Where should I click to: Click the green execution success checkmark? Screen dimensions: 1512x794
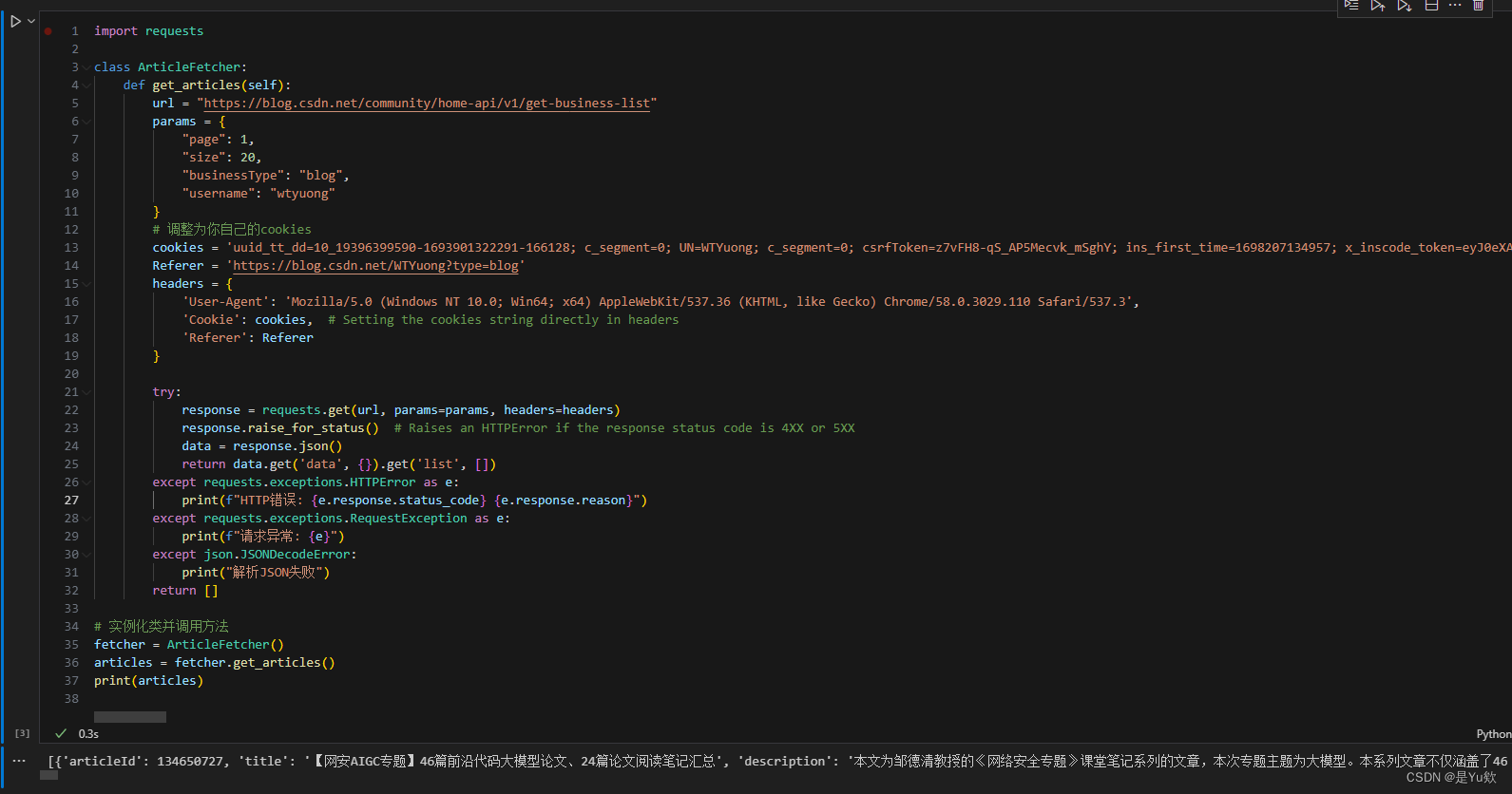[61, 733]
